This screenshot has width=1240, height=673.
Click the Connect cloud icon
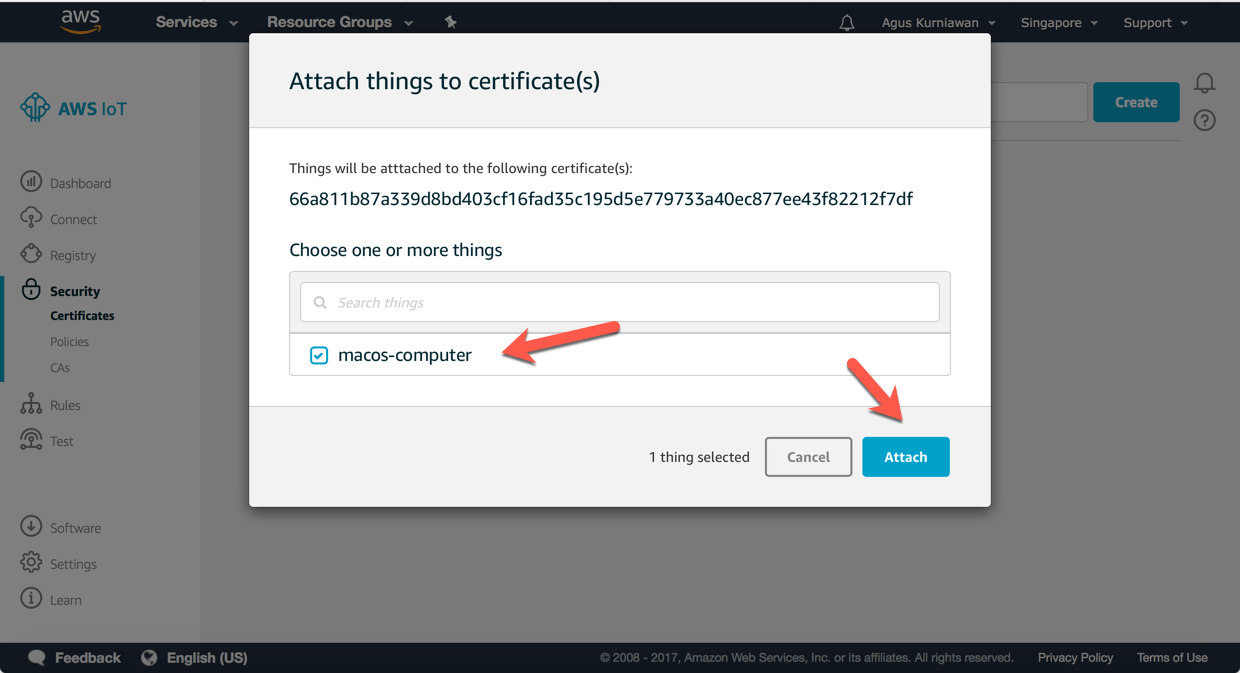(x=31, y=218)
